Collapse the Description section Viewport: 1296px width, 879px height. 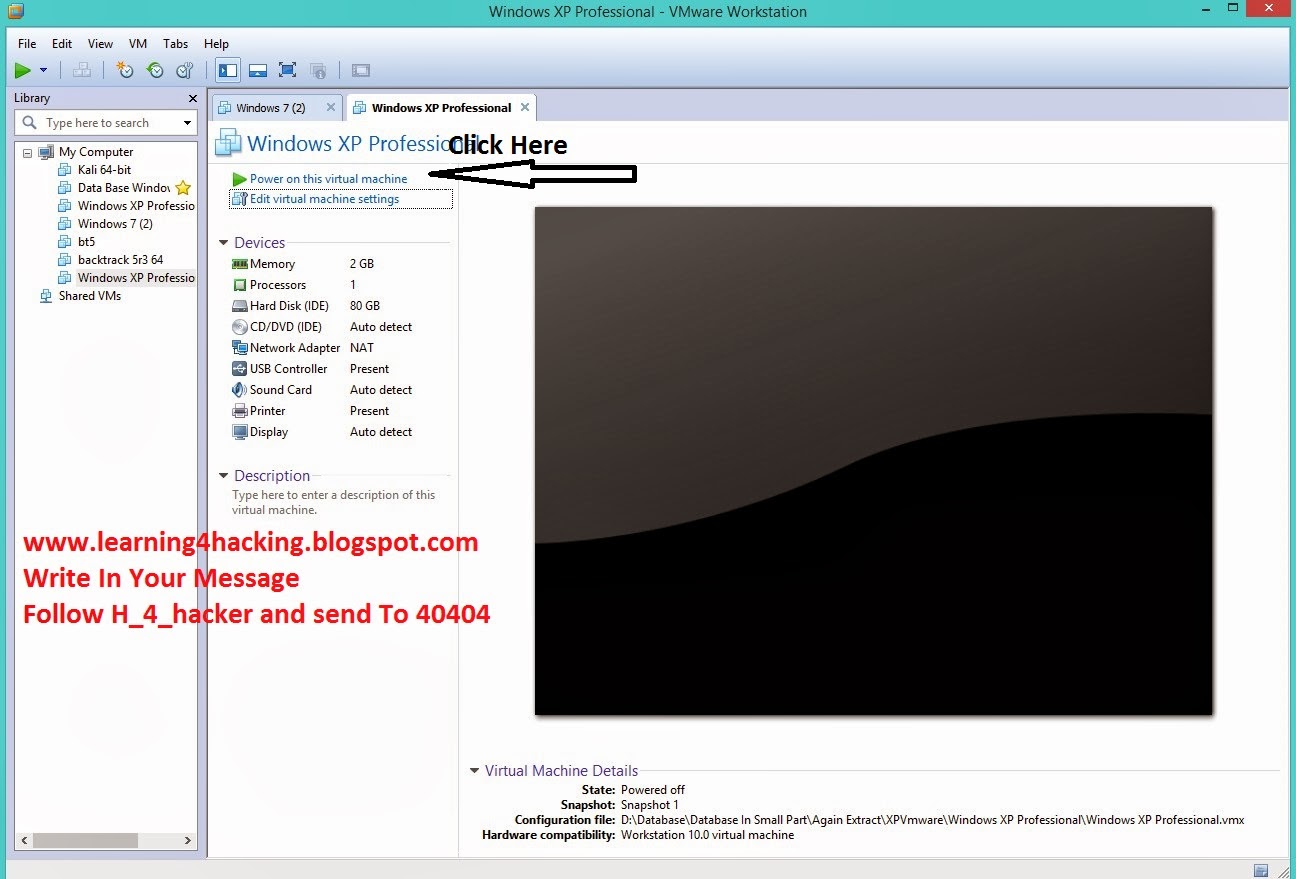pos(223,476)
